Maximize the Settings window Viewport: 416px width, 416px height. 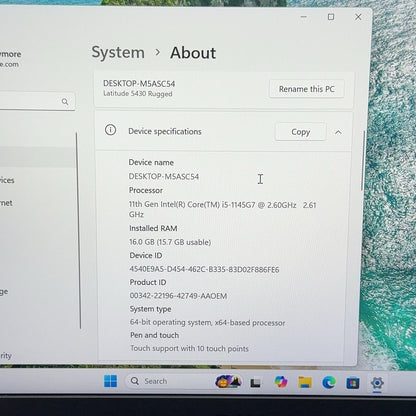click(331, 17)
